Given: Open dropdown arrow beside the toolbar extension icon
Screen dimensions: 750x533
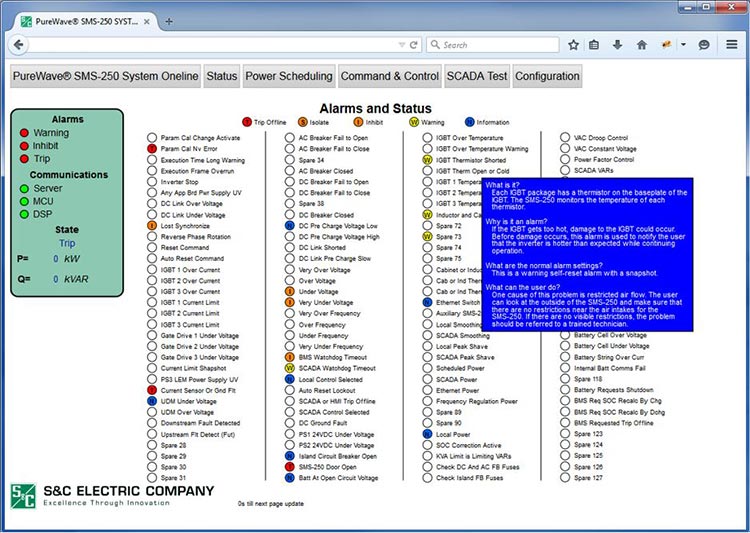Looking at the screenshot, I should click(683, 44).
